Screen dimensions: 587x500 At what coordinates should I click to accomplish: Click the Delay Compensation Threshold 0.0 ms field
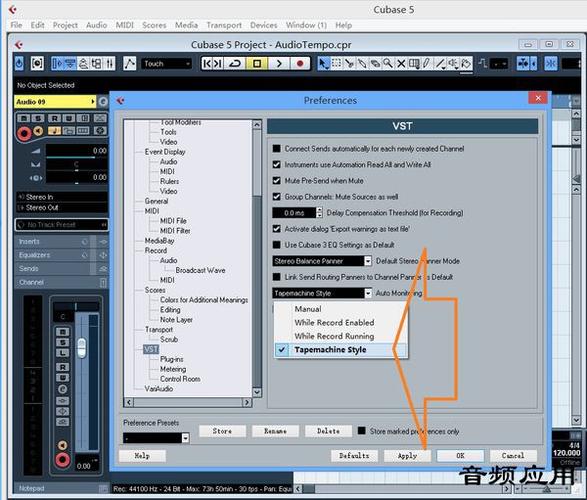(294, 213)
